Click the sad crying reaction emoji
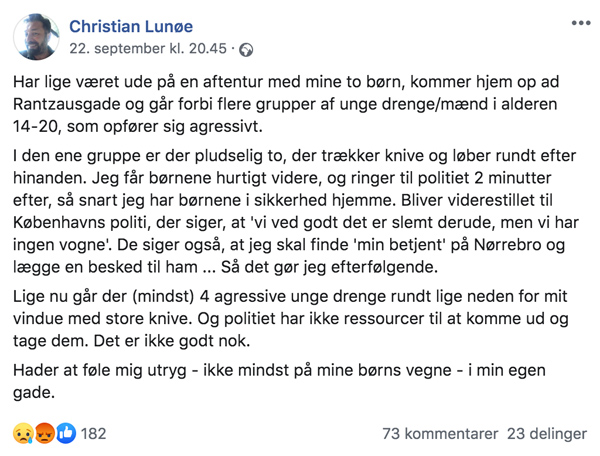This screenshot has height=456, width=600. point(23,433)
